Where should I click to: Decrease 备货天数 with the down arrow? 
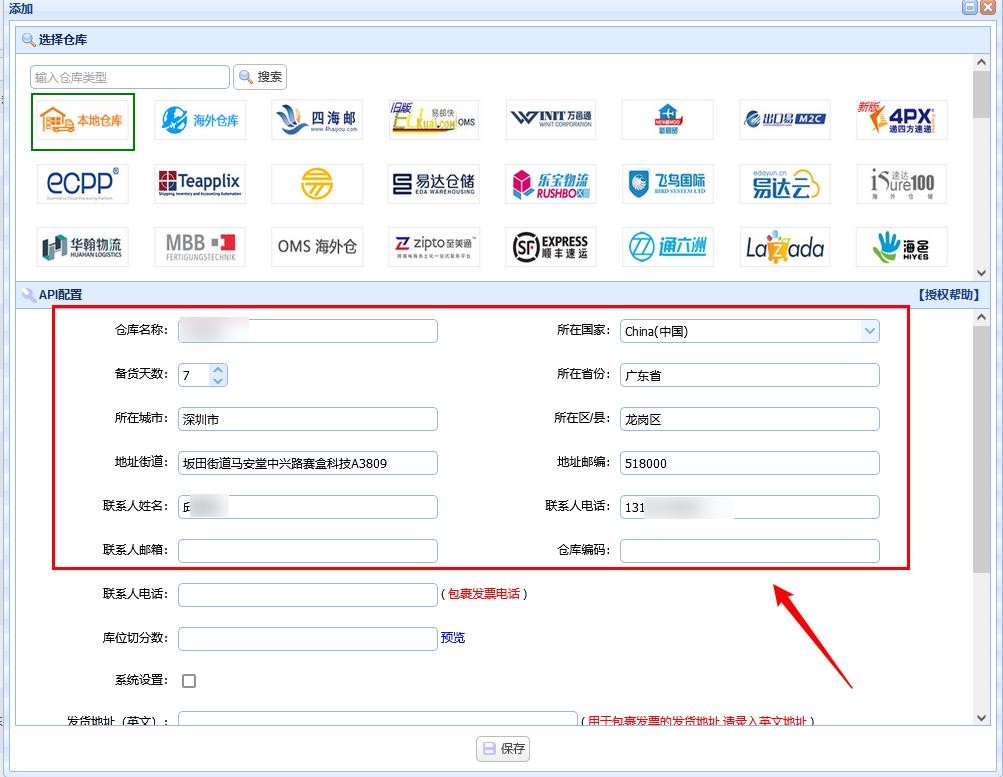coord(218,381)
